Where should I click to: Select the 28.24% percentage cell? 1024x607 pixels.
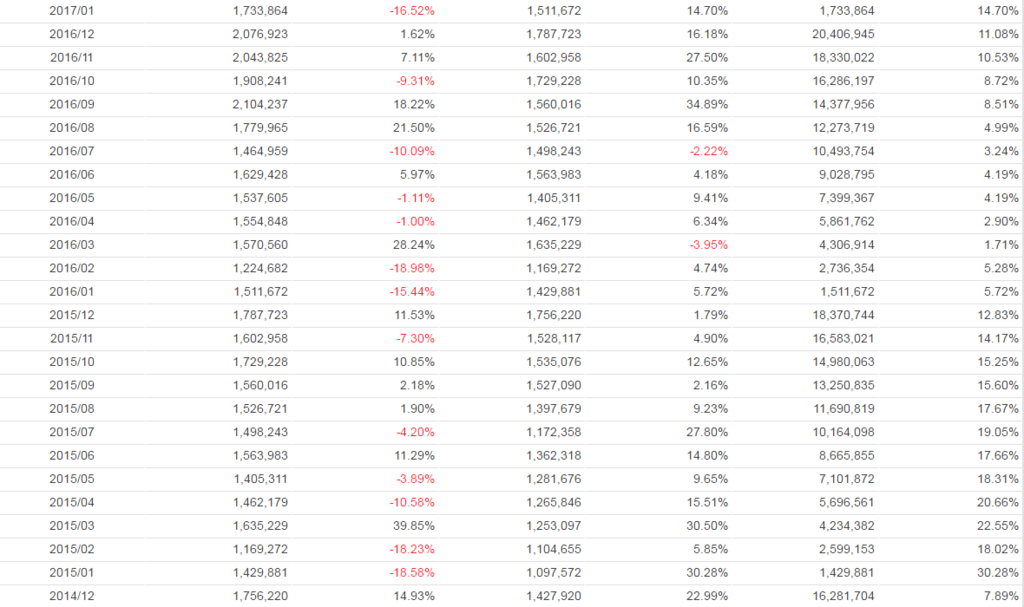[x=414, y=245]
